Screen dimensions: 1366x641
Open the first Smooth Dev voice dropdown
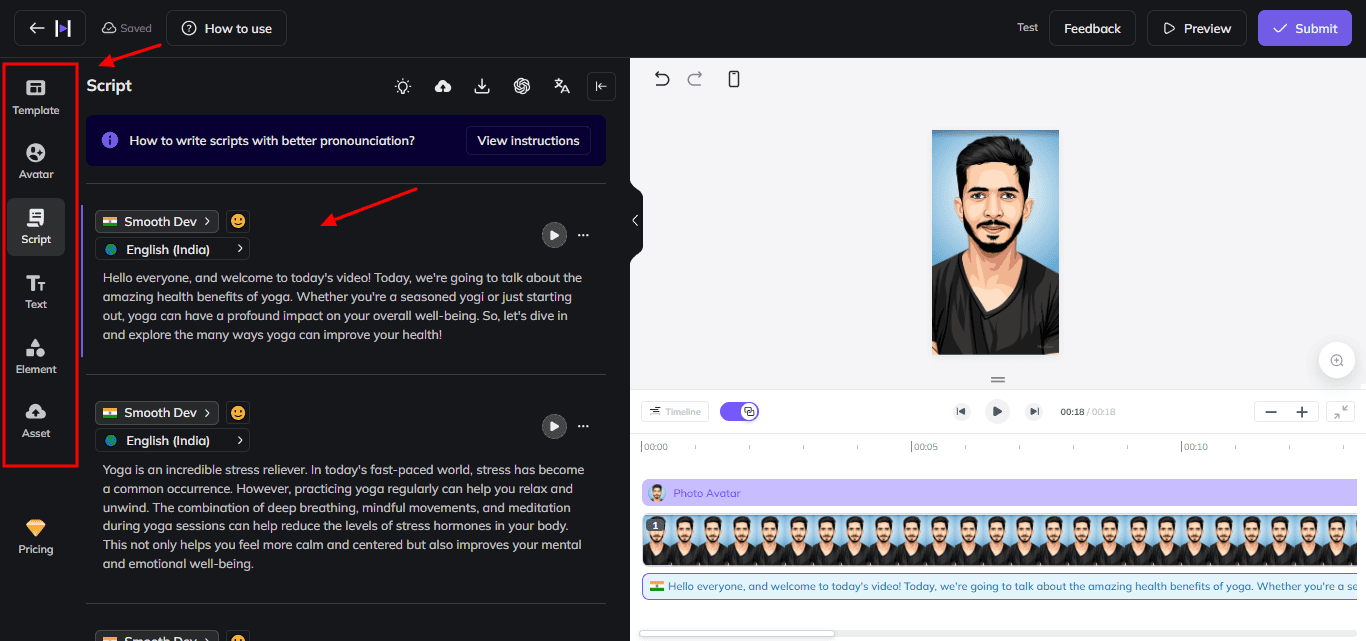[x=157, y=221]
